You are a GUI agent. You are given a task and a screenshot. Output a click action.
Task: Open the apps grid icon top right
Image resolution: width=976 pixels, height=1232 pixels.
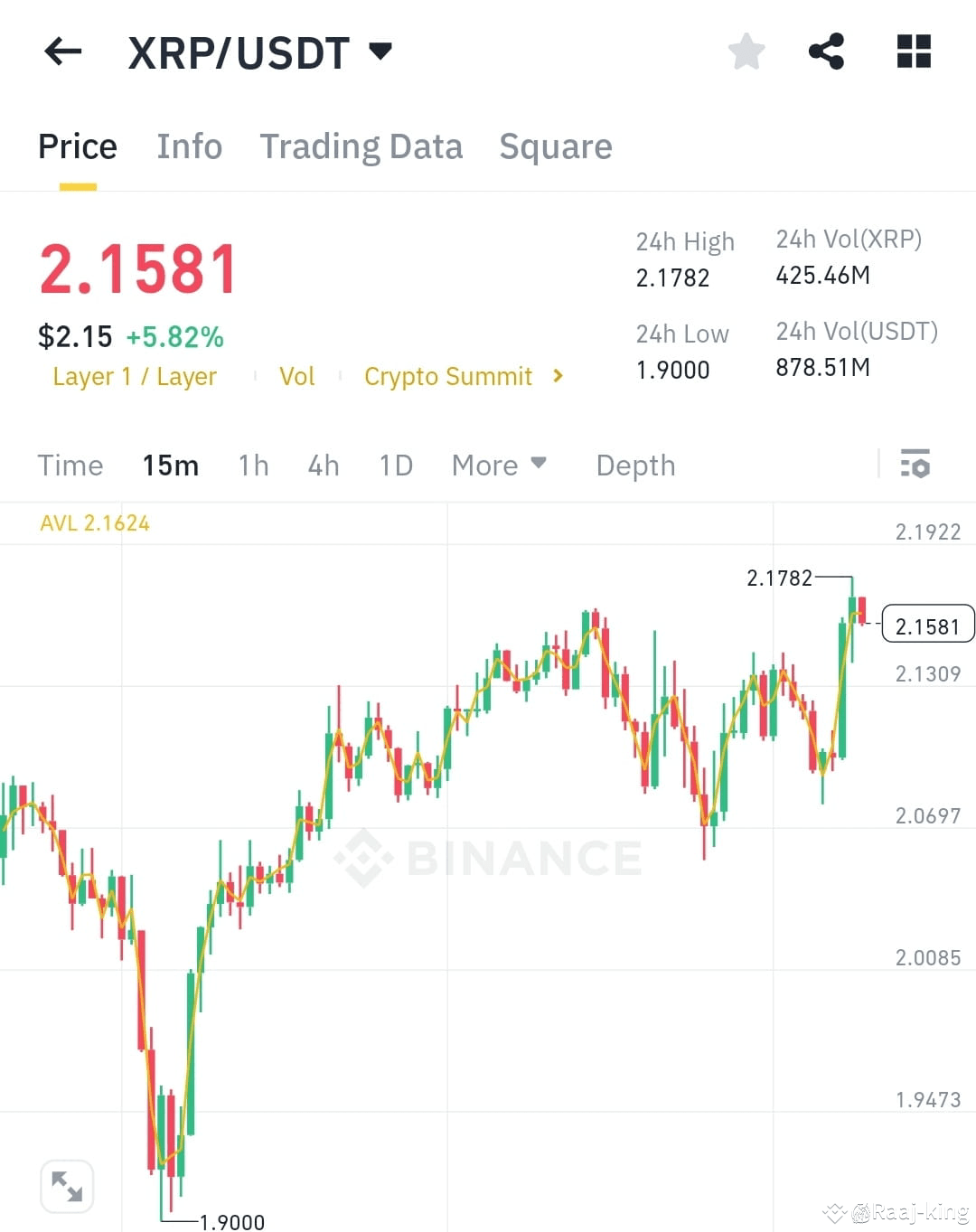tap(913, 52)
